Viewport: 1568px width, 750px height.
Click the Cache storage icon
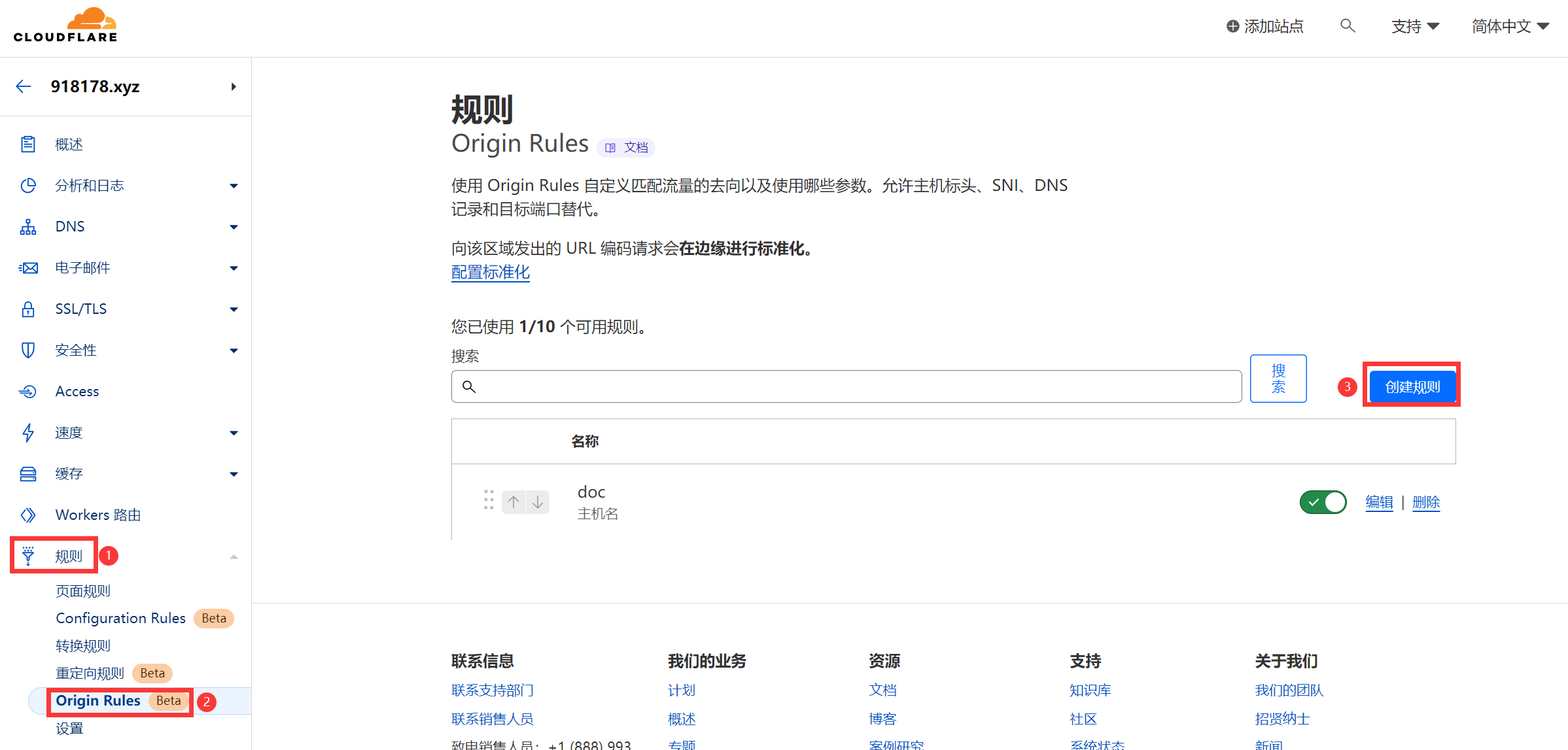[28, 473]
